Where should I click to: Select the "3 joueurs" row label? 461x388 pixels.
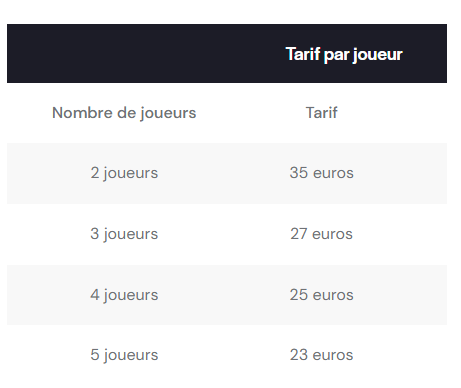click(x=124, y=234)
